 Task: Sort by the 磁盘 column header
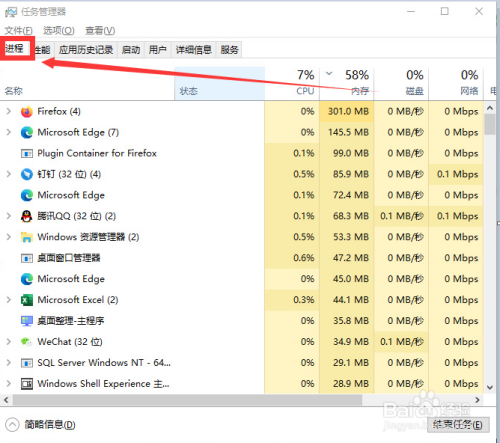coord(401,83)
